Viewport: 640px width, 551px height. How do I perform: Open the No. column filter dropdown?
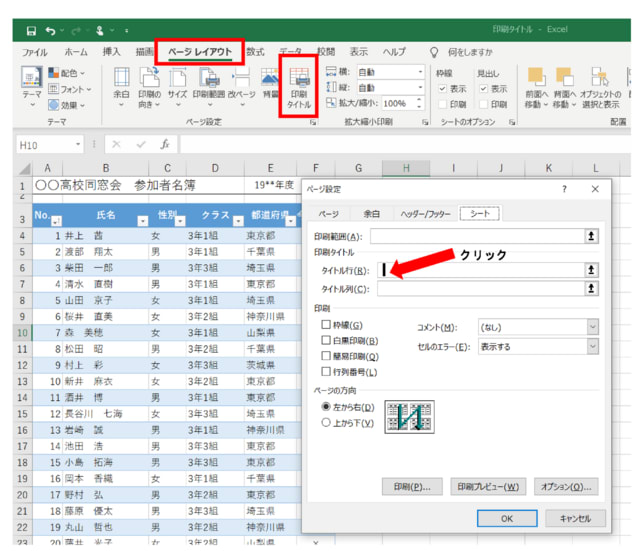coord(56,221)
